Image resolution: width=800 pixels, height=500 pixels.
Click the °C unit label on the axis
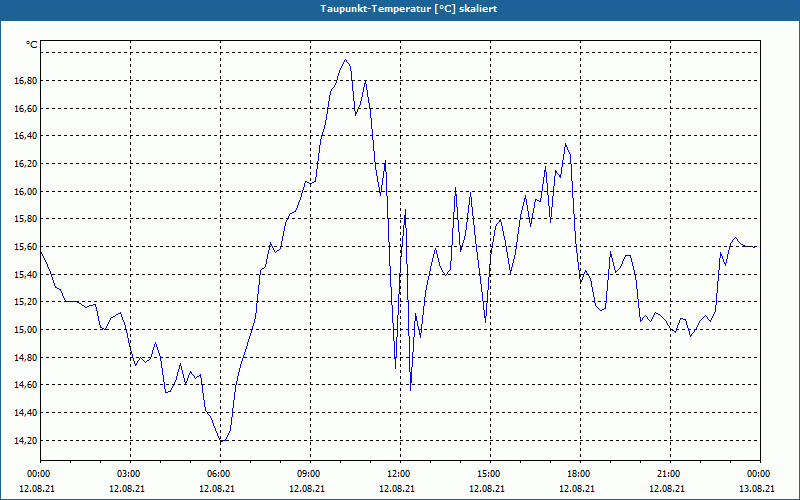click(32, 45)
